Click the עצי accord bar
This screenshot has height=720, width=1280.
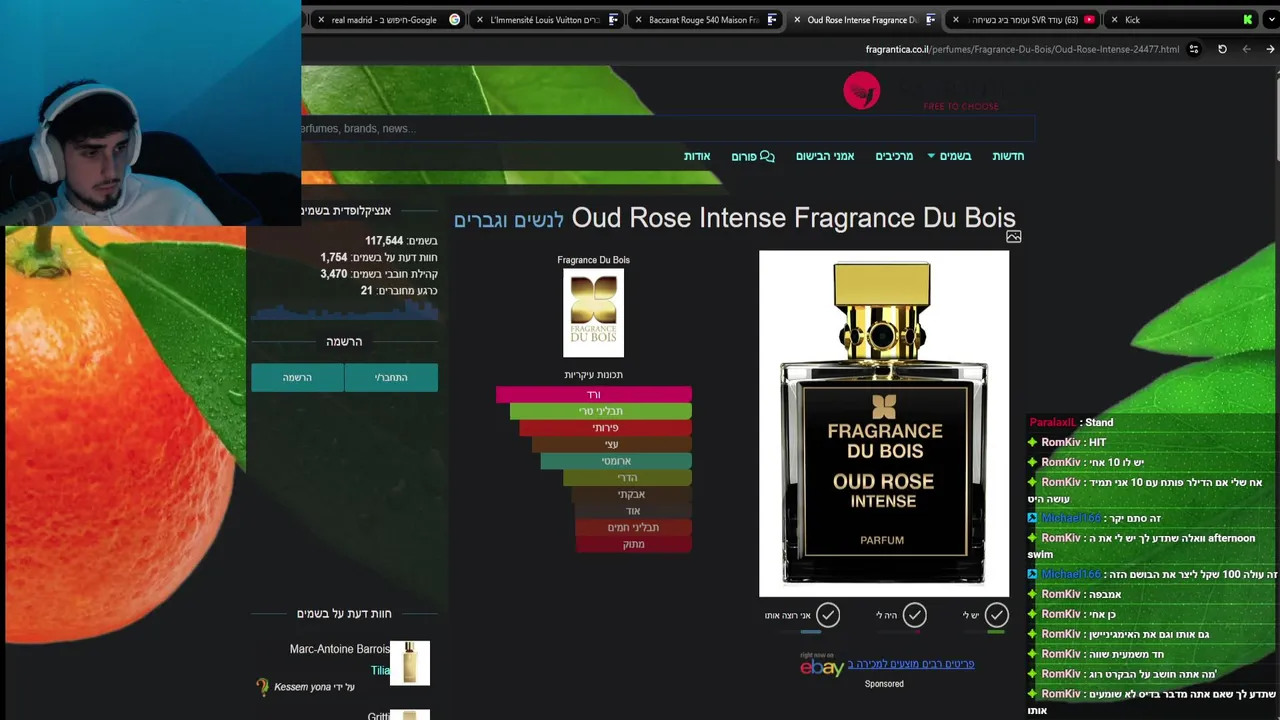611,444
